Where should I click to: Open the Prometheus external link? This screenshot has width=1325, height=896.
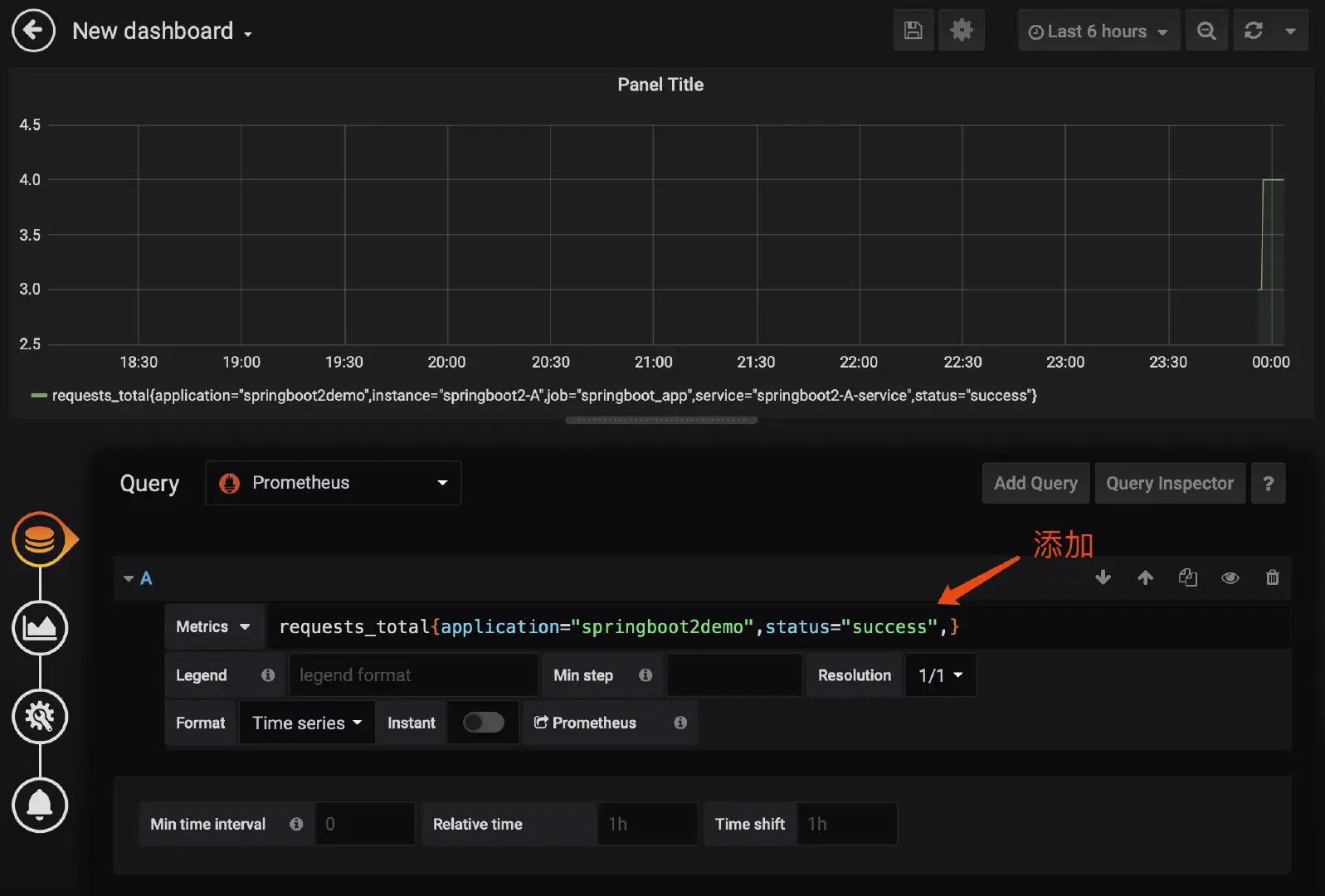click(x=585, y=723)
